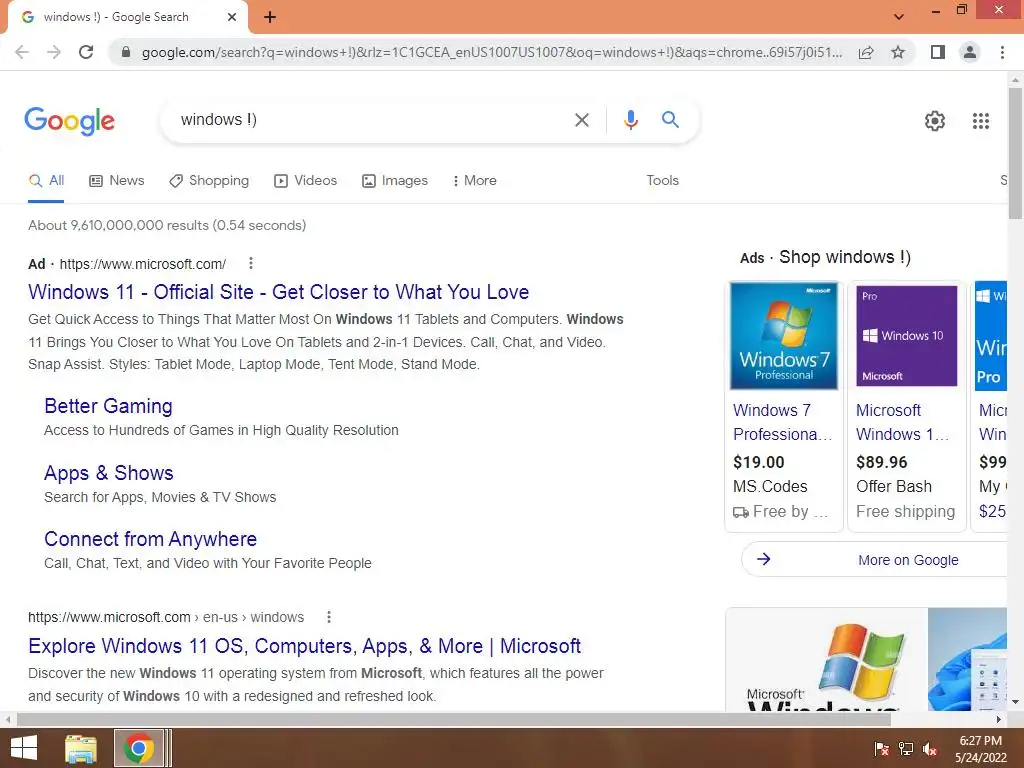Open Google quick settings gear
The height and width of the screenshot is (768, 1024).
pyautogui.click(x=935, y=121)
